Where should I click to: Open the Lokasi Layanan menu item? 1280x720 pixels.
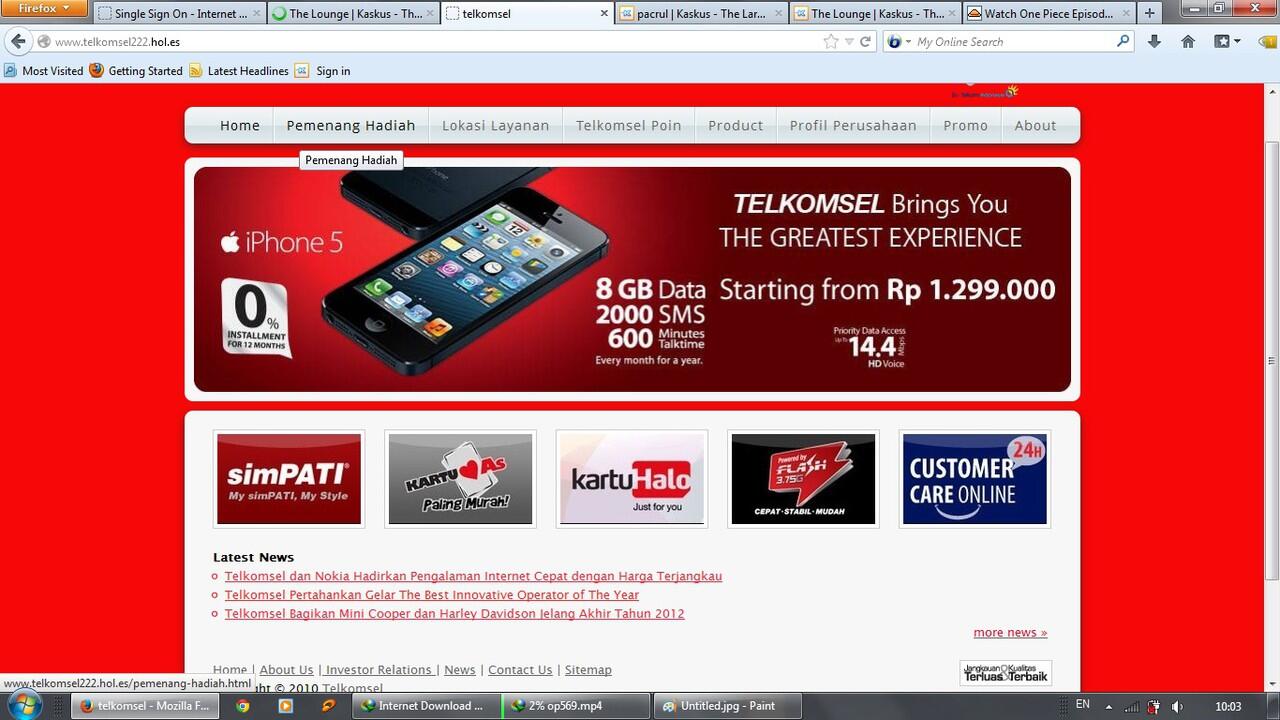496,126
